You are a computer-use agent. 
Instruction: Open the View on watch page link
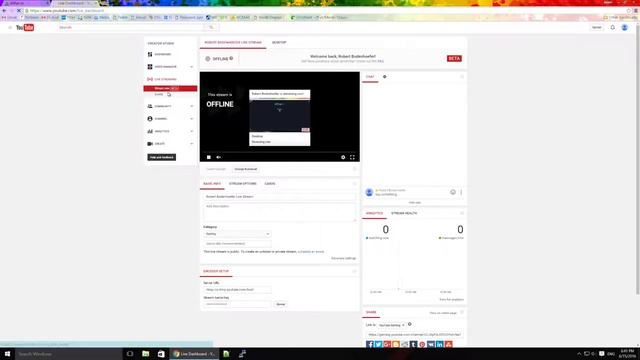443,313
